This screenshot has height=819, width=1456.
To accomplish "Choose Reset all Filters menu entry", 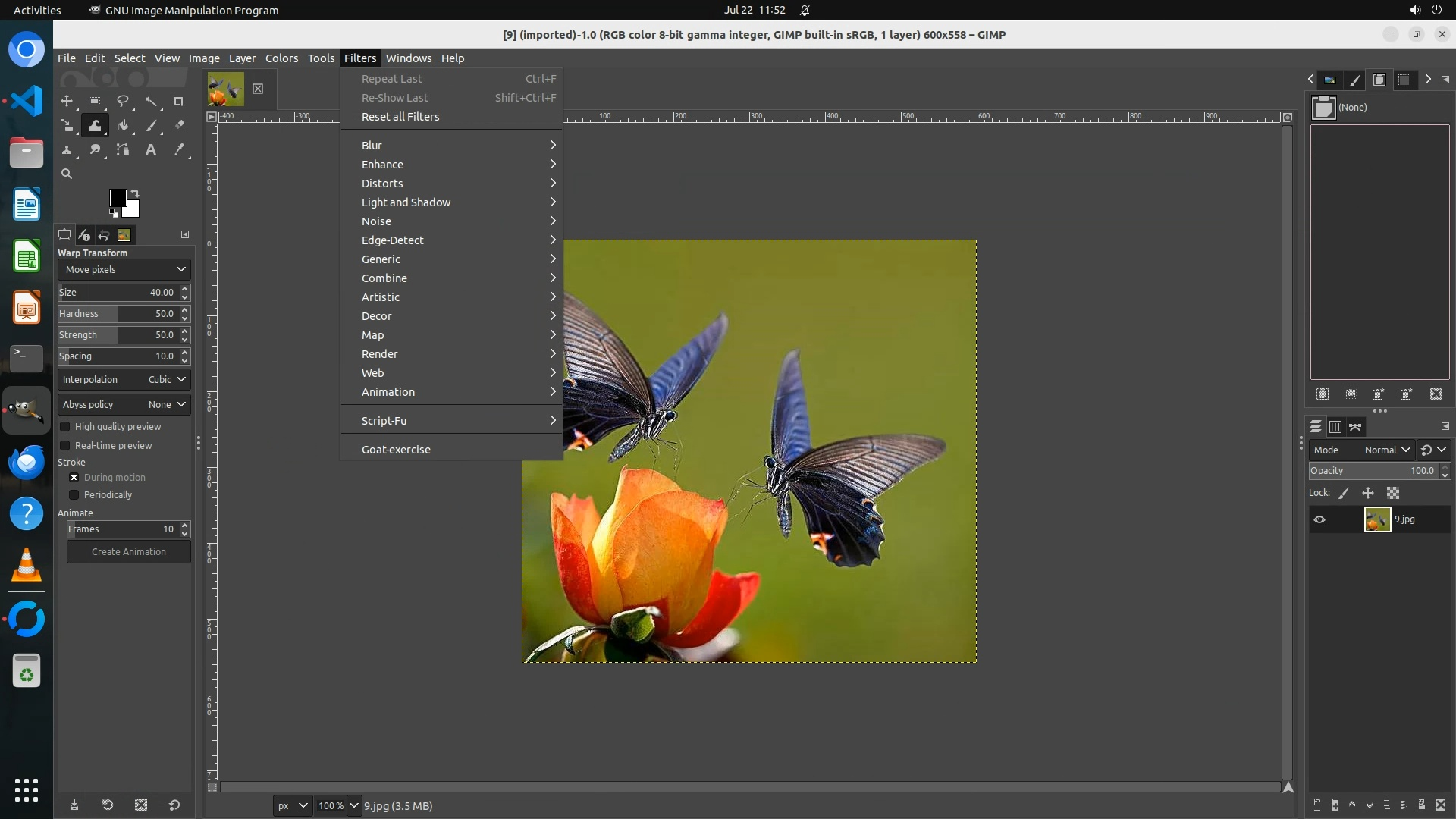I will 400,117.
